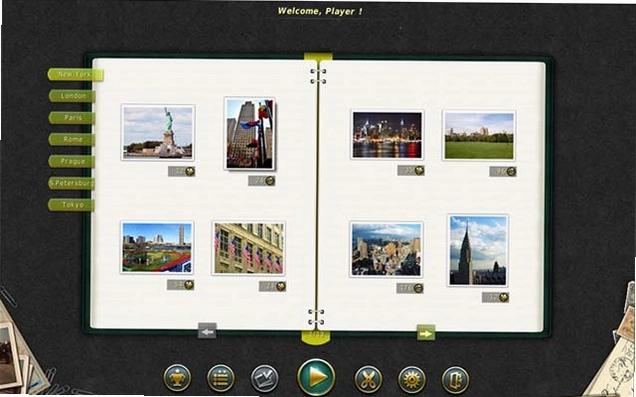Start puzzle with the play button
636x397 pixels.
(316, 377)
